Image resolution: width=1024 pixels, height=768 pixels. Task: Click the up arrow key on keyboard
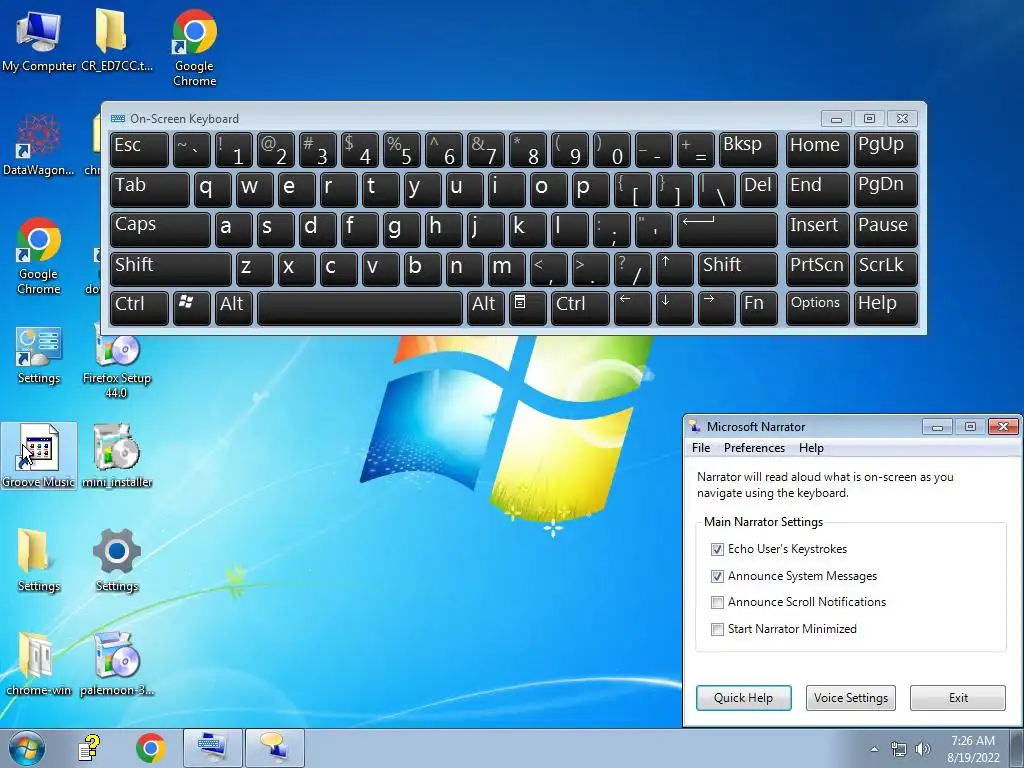674,269
